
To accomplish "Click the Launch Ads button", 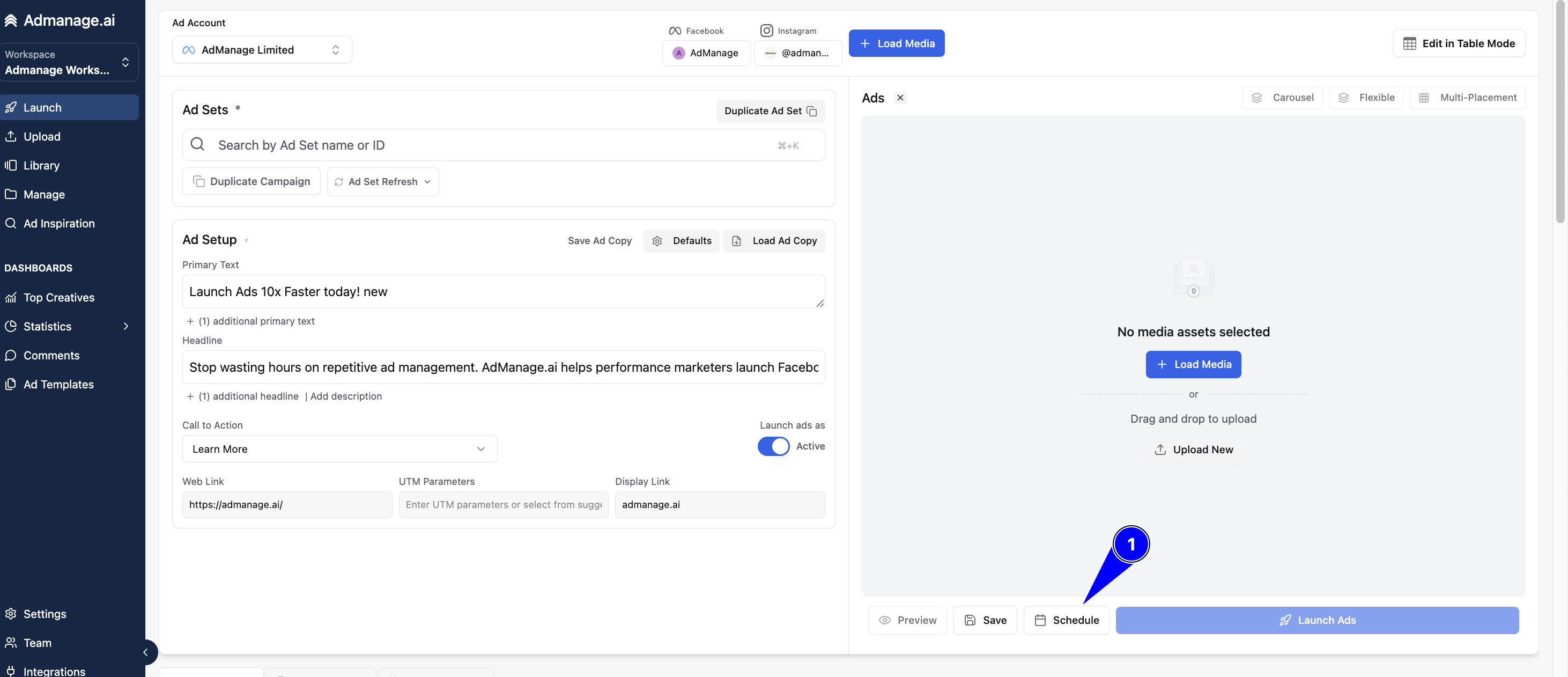I will [1317, 620].
